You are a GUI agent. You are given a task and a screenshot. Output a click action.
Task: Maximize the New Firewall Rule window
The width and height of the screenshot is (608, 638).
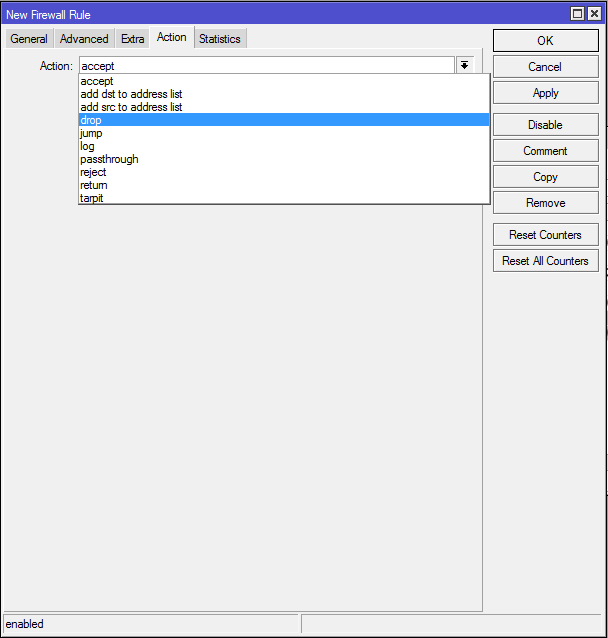click(578, 14)
